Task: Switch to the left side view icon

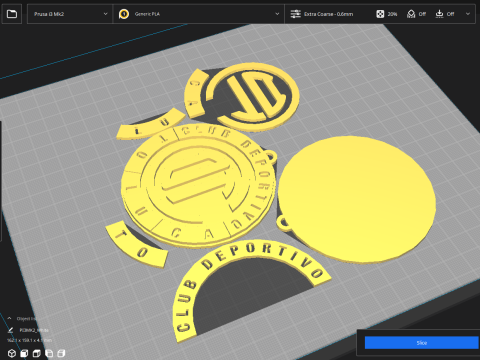Action: pos(49,353)
